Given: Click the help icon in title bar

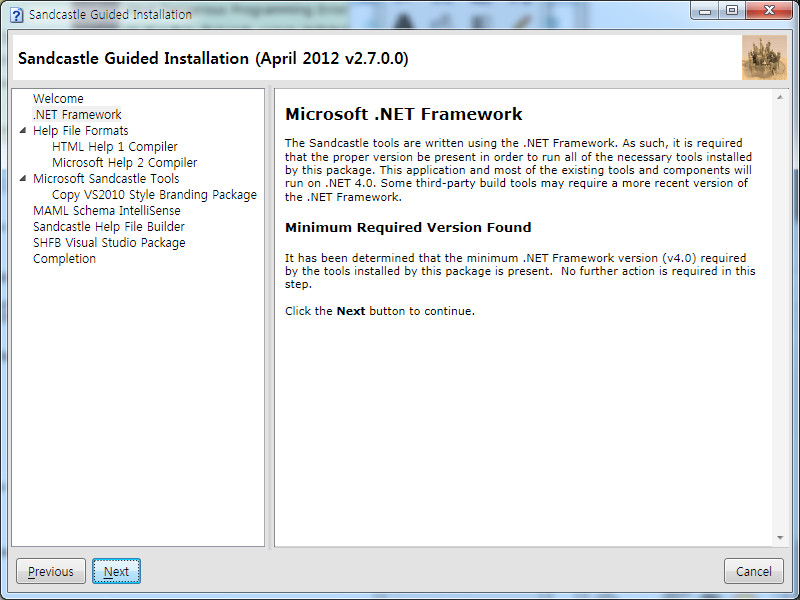Looking at the screenshot, I should coord(15,15).
